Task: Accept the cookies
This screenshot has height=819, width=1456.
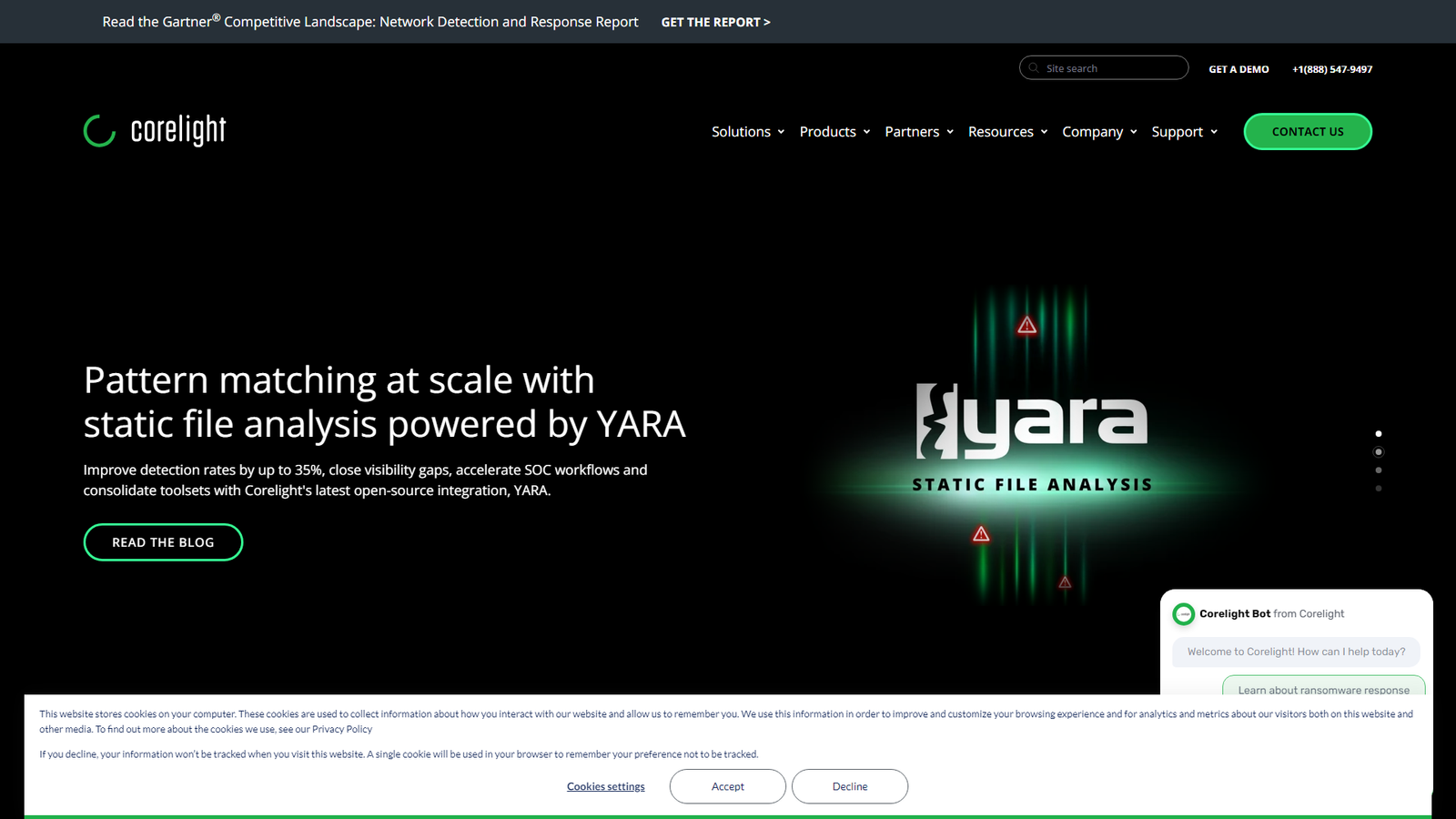Action: tap(728, 786)
